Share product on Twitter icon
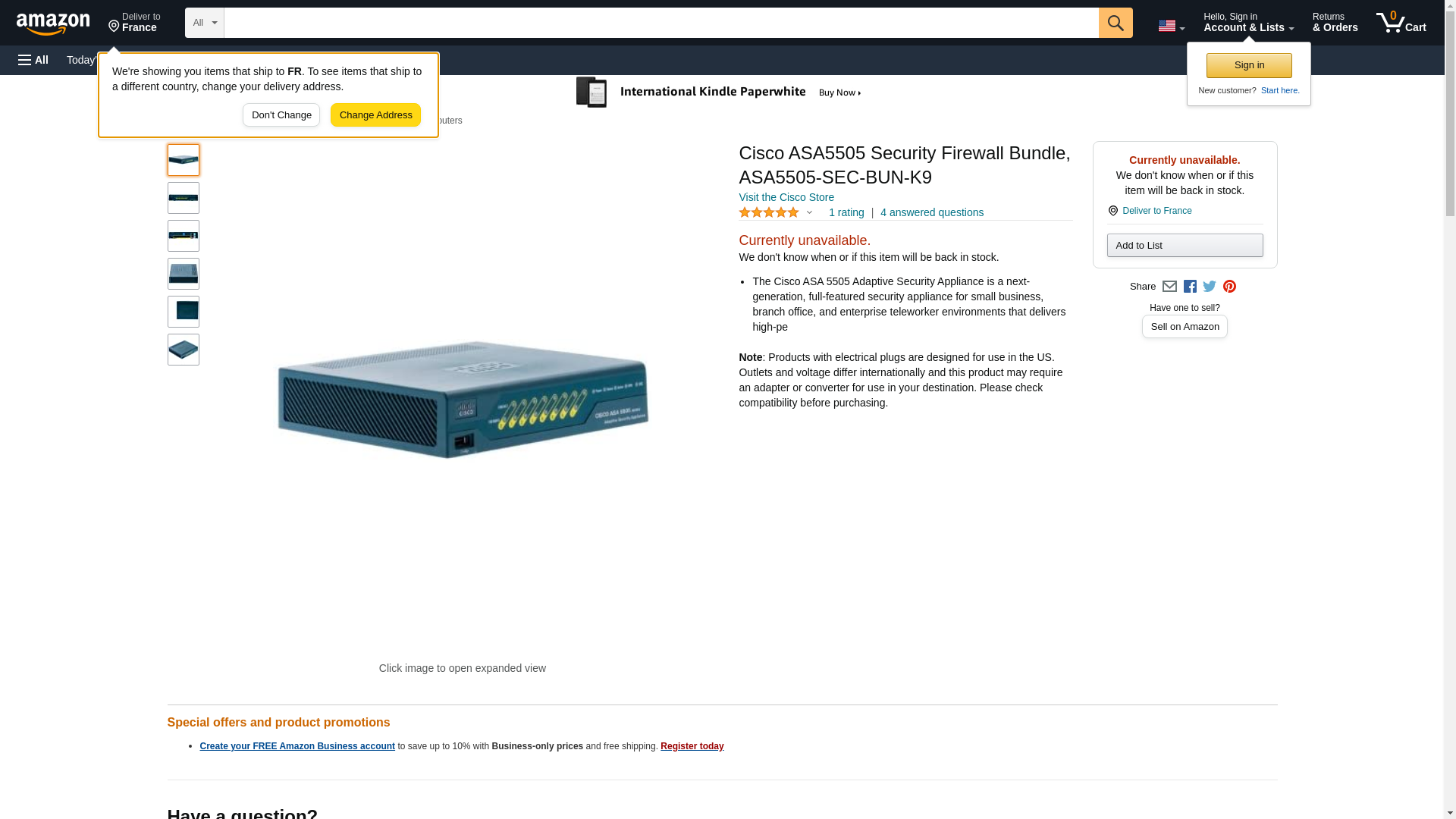1456x819 pixels. 1210,287
